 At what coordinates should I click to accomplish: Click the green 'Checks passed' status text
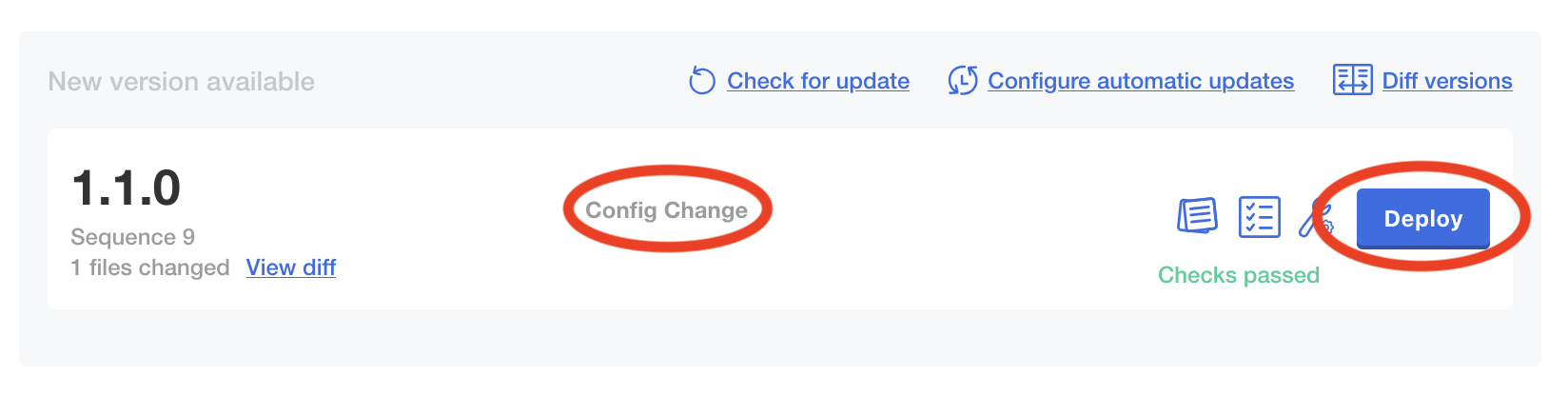coord(1238,275)
